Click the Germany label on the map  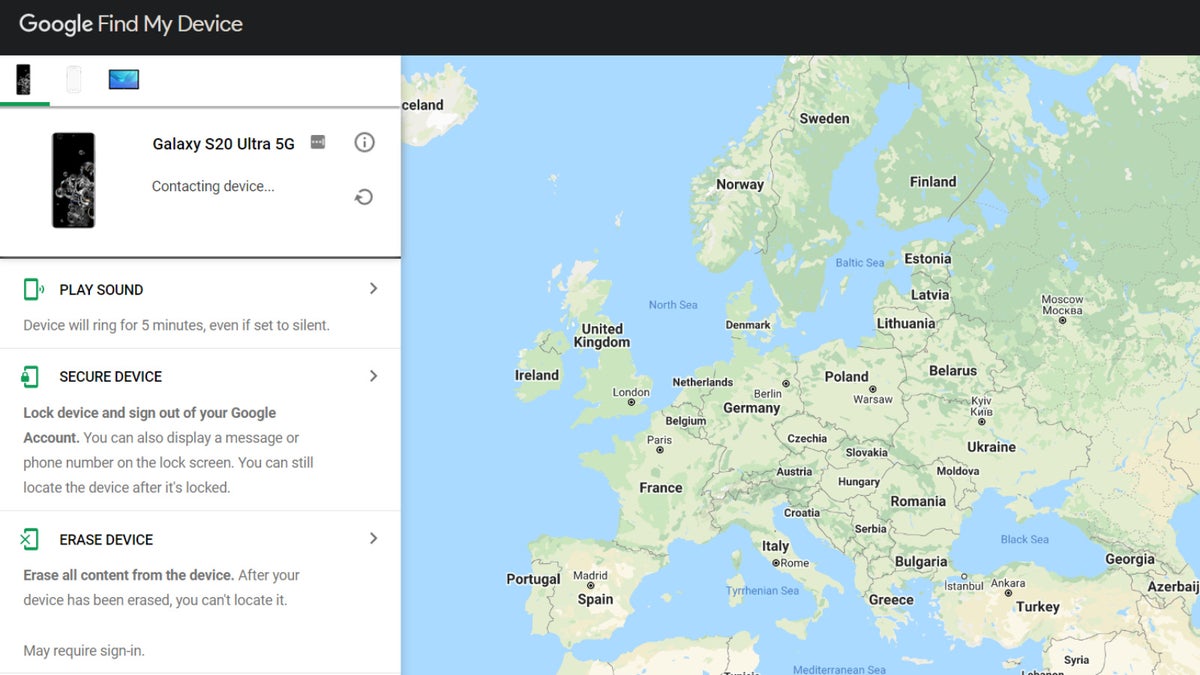pyautogui.click(x=751, y=408)
